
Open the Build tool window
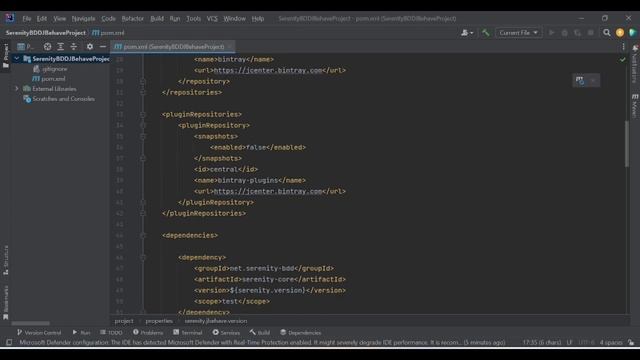click(260, 333)
